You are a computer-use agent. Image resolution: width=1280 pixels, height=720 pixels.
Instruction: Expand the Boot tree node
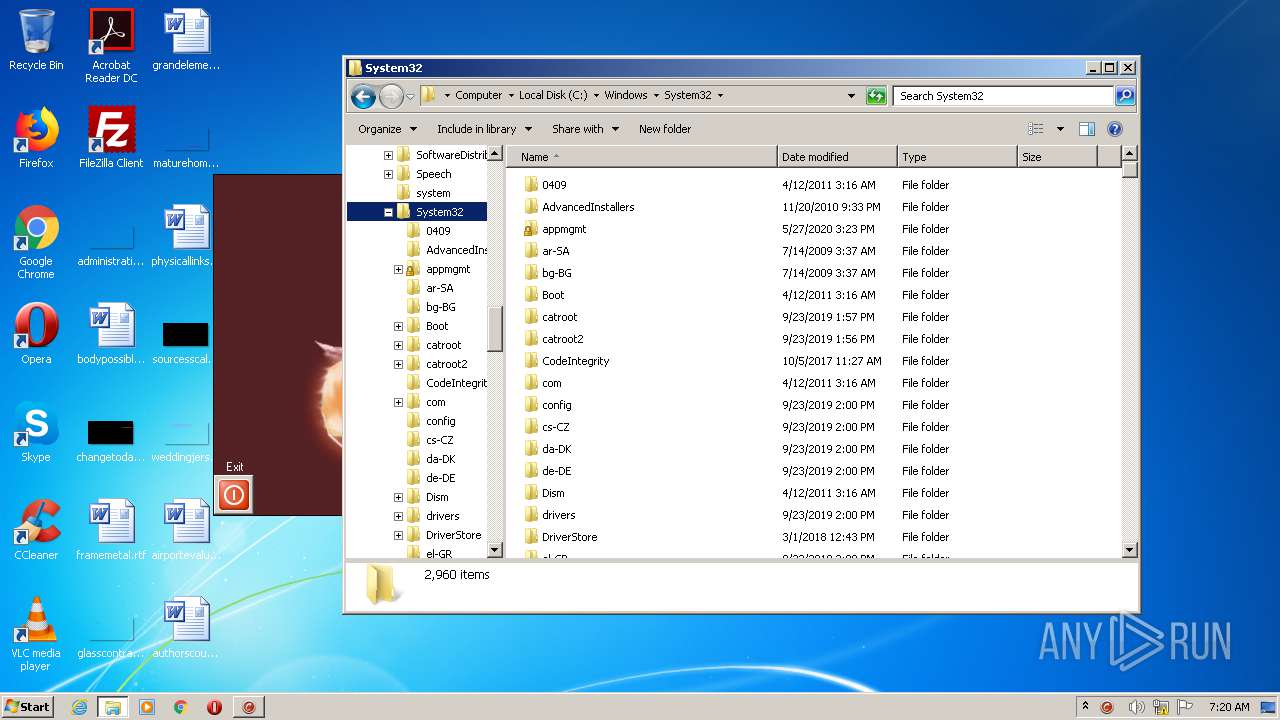click(x=398, y=326)
